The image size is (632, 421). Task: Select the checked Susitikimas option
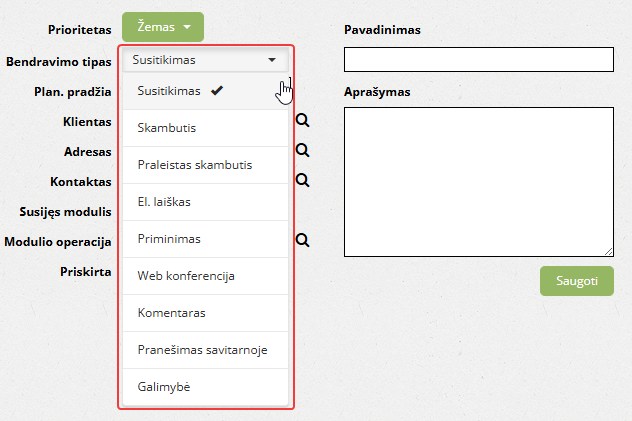tap(206, 91)
